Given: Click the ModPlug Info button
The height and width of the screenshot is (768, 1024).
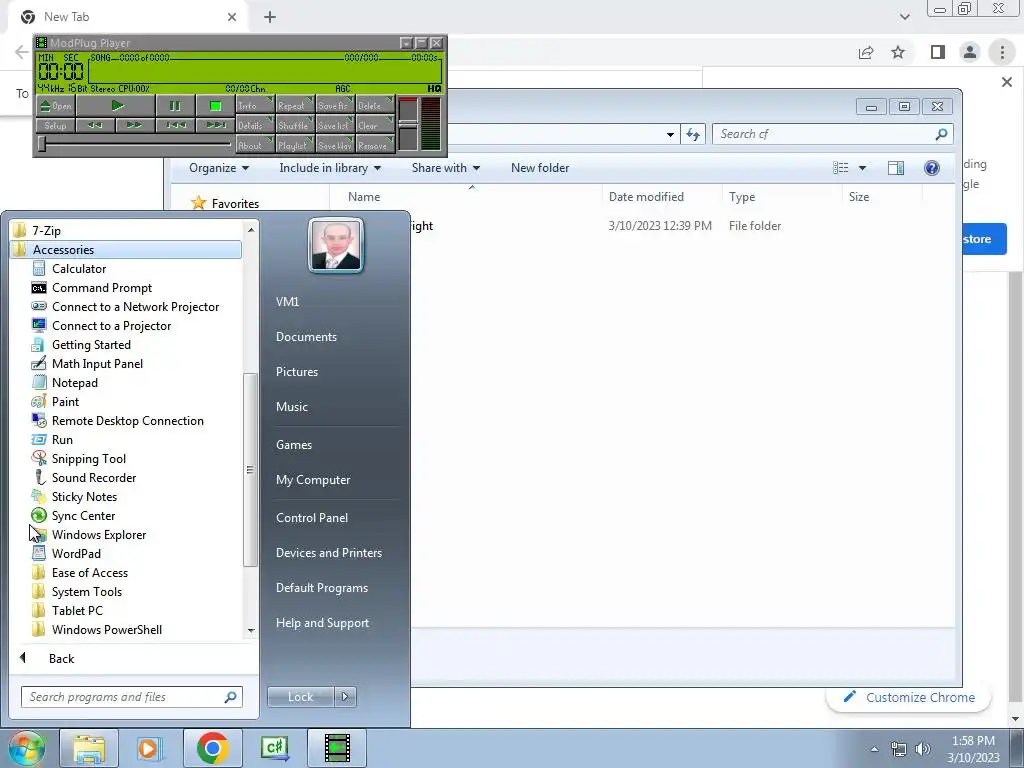Looking at the screenshot, I should tap(254, 105).
